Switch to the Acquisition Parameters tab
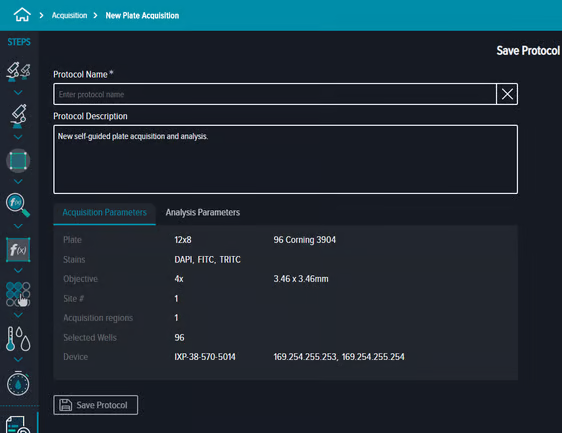562x433 pixels. [104, 213]
